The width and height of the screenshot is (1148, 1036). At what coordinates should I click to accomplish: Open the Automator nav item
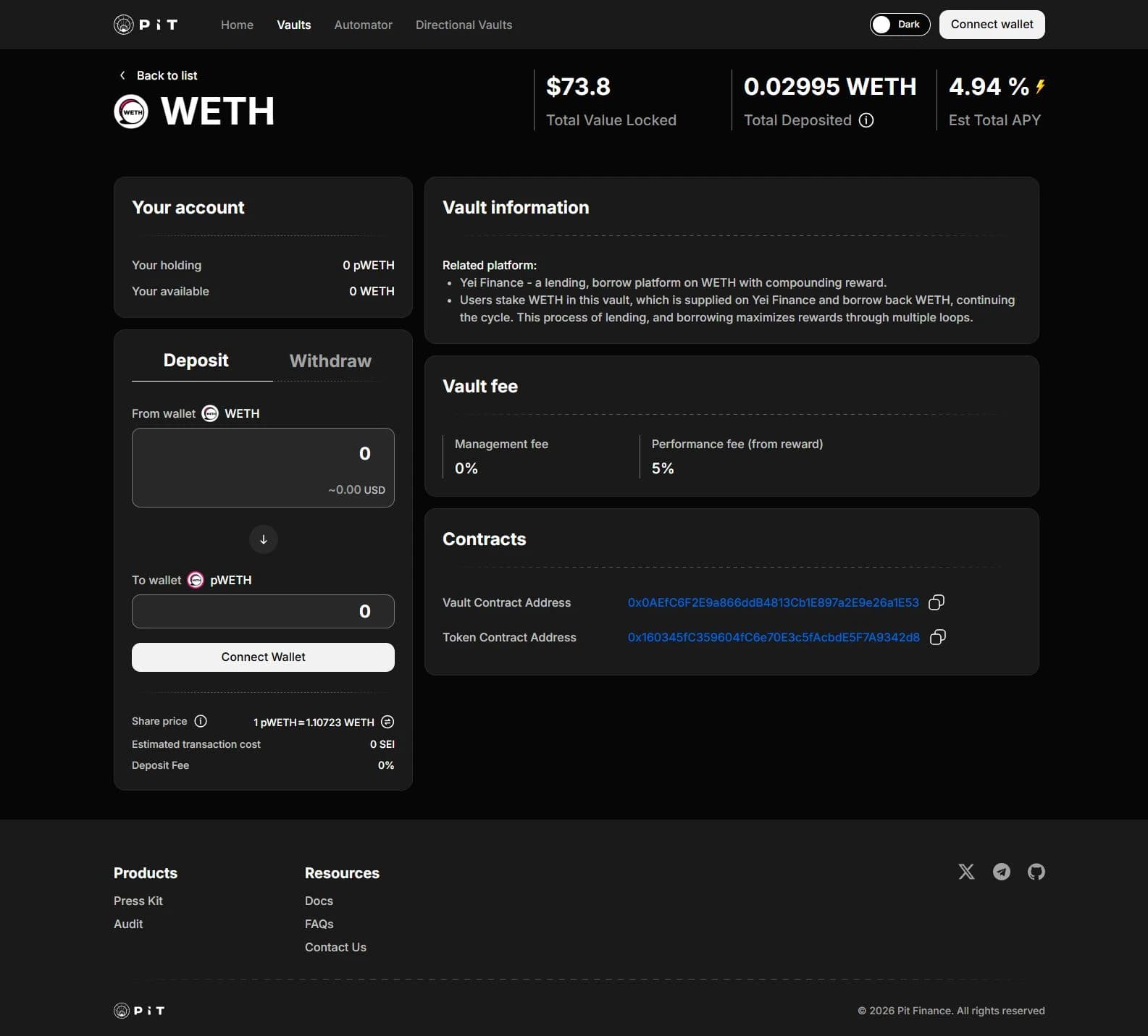[364, 25]
